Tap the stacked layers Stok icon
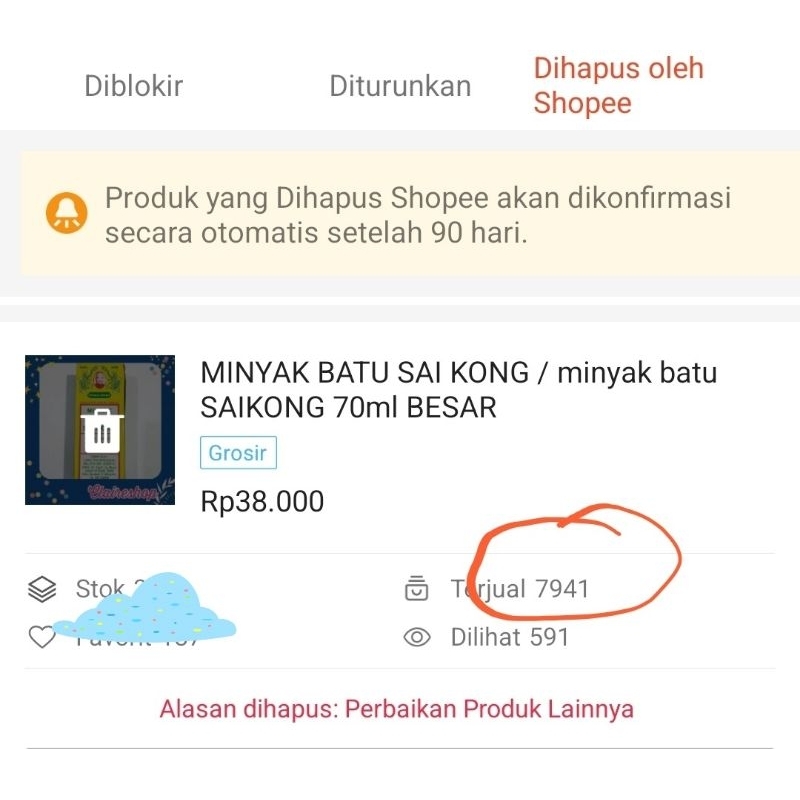Screen dimensions: 800x800 click(42, 589)
